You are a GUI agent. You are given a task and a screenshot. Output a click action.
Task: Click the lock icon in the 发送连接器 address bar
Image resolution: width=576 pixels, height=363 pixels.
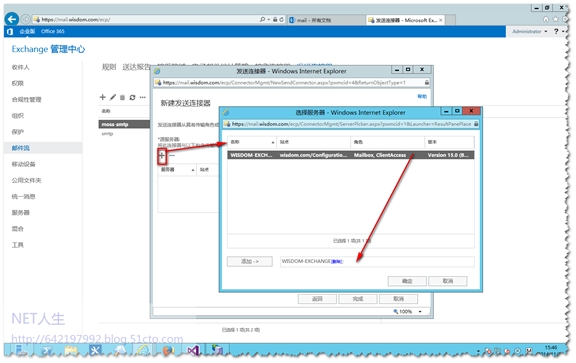point(426,82)
